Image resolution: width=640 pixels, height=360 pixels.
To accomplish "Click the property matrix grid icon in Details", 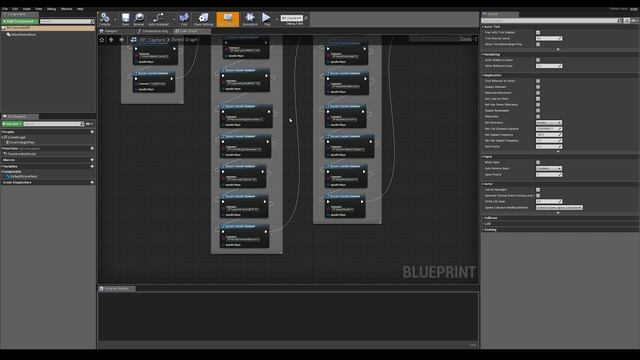I will point(627,20).
